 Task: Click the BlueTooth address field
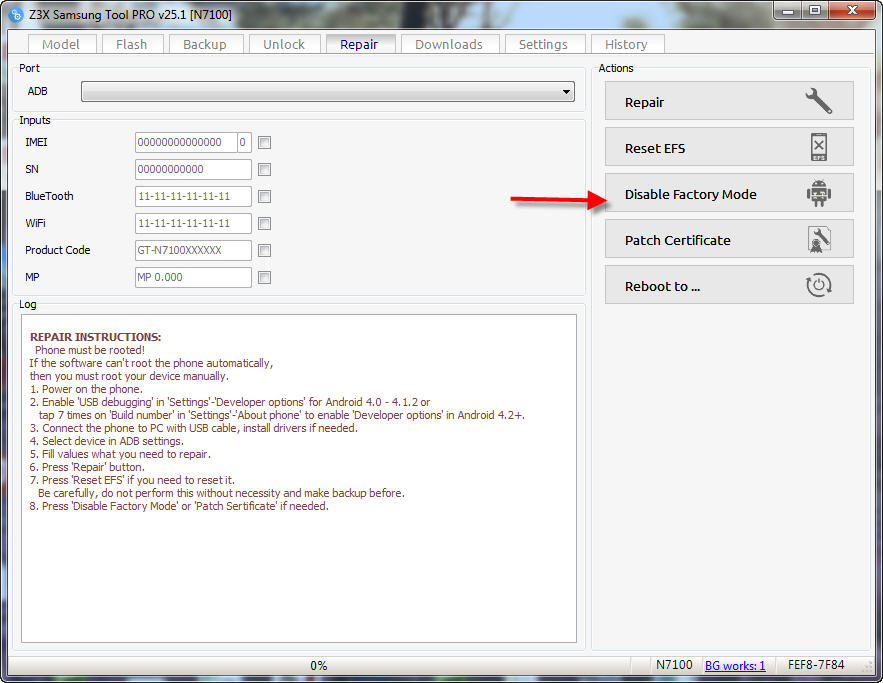pos(193,197)
